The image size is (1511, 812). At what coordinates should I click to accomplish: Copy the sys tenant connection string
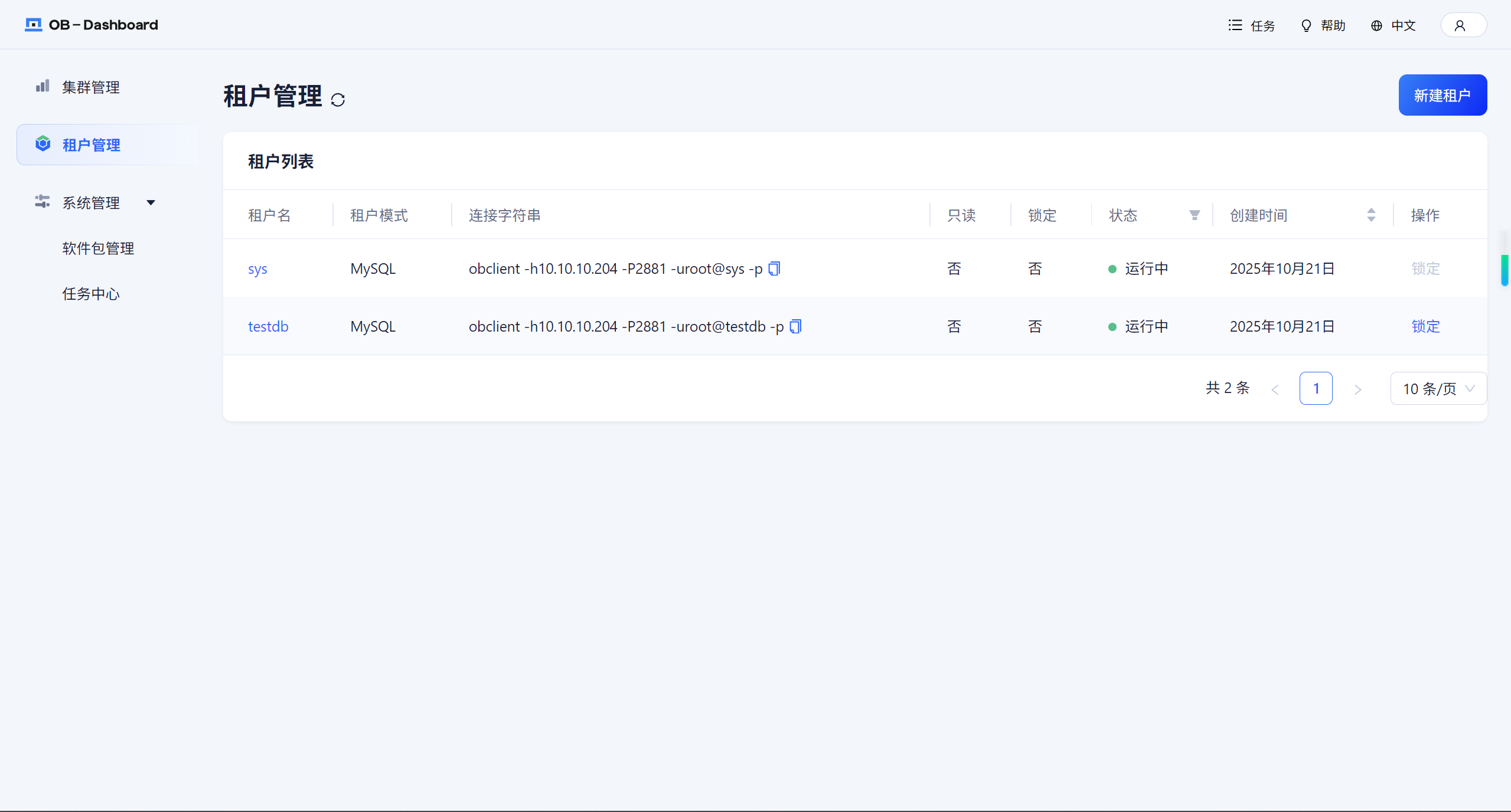click(x=774, y=269)
